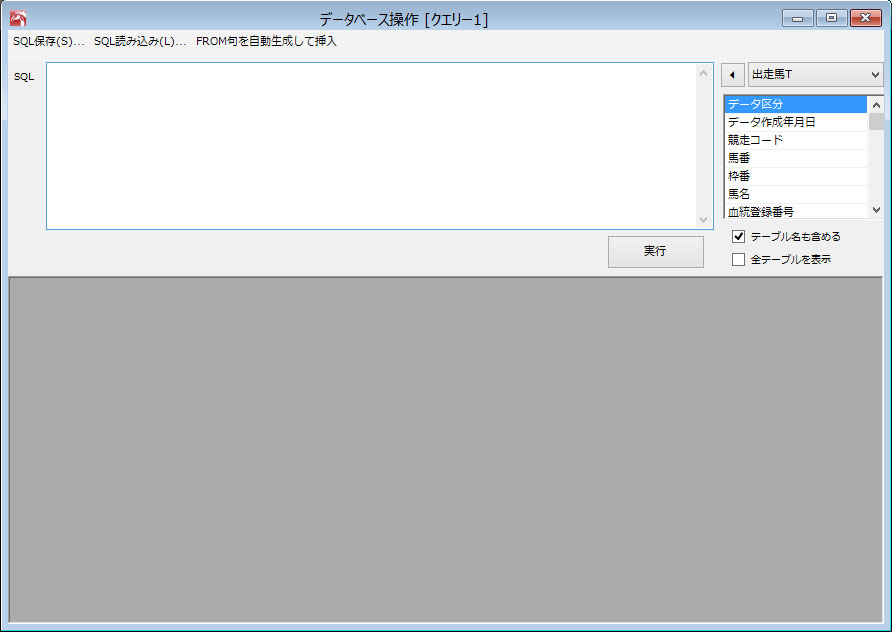Select 枠番 field in list
Screen dimensions: 892x632
[x=796, y=176]
